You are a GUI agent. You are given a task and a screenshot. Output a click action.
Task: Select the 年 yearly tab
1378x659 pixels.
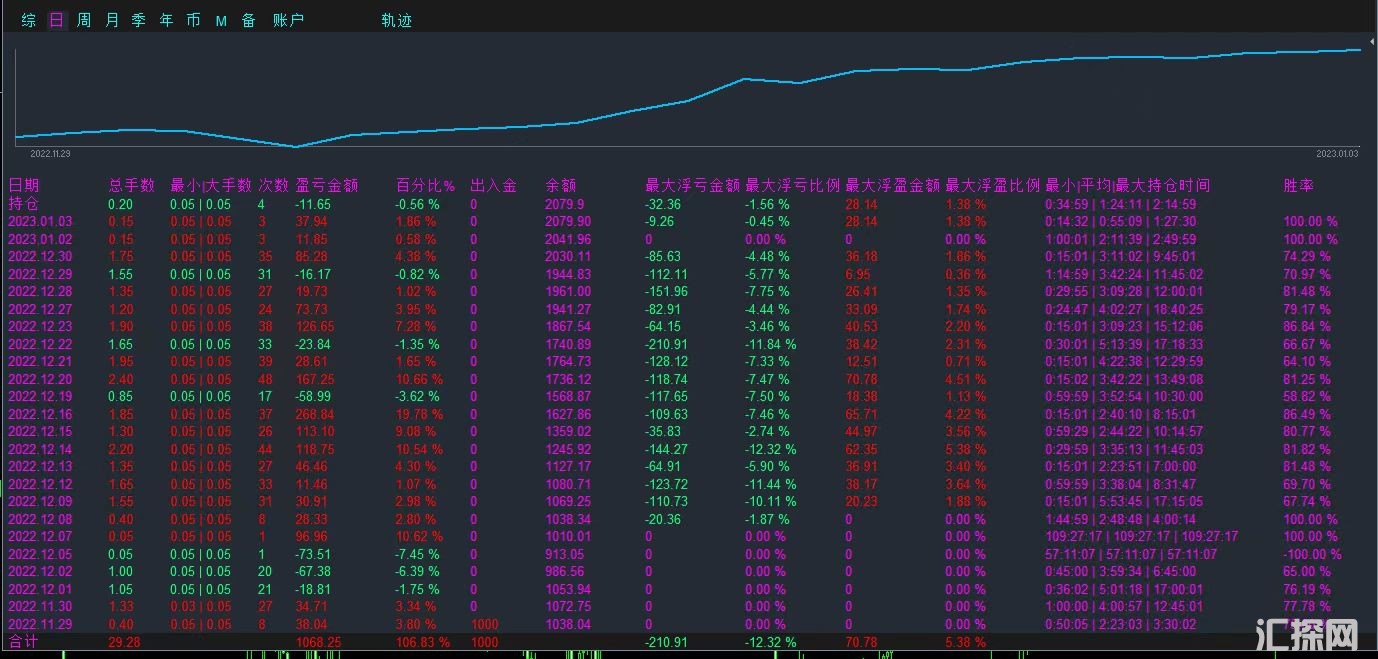tap(166, 20)
